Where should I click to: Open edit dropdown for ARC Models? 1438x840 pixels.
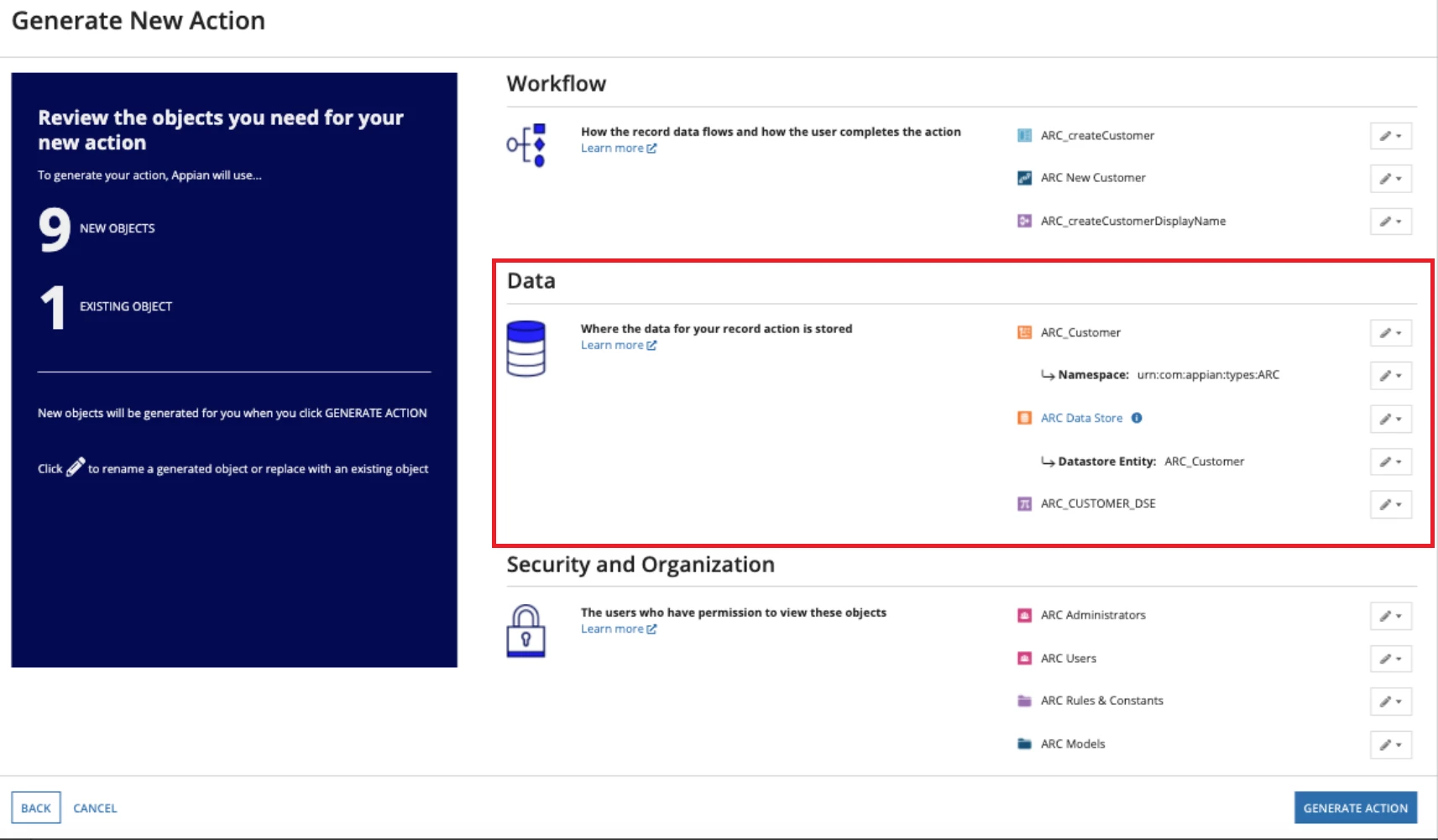click(1391, 744)
